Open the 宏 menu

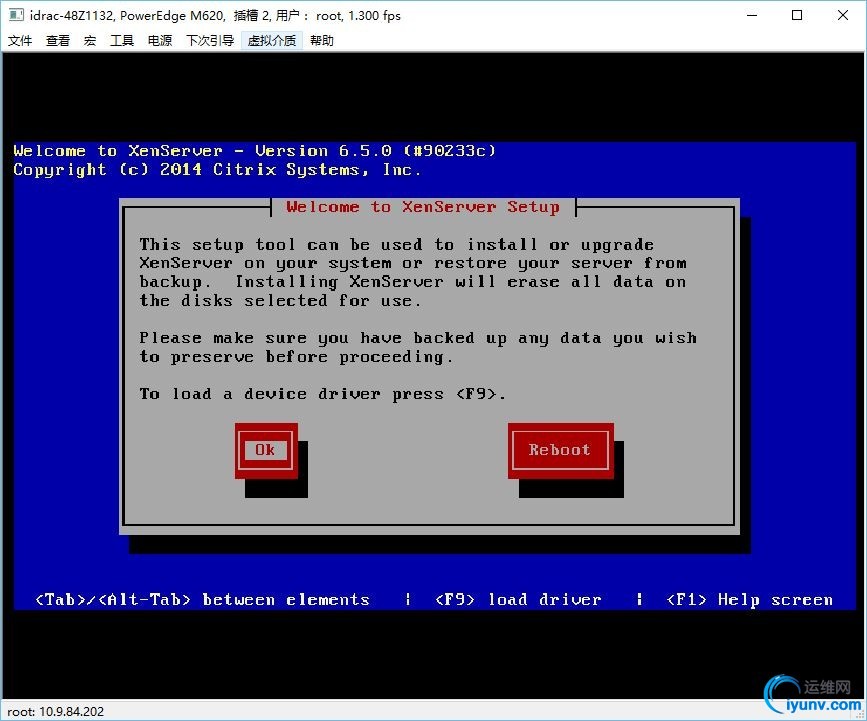tap(90, 40)
